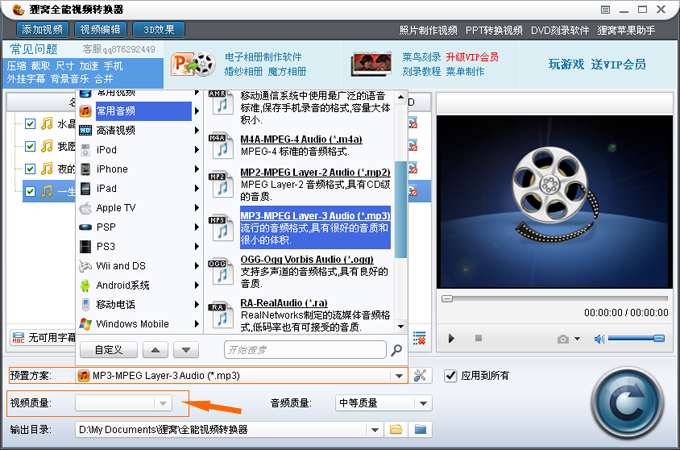This screenshot has height=450, width=680.
Task: Stop the preview playback
Action: point(478,338)
